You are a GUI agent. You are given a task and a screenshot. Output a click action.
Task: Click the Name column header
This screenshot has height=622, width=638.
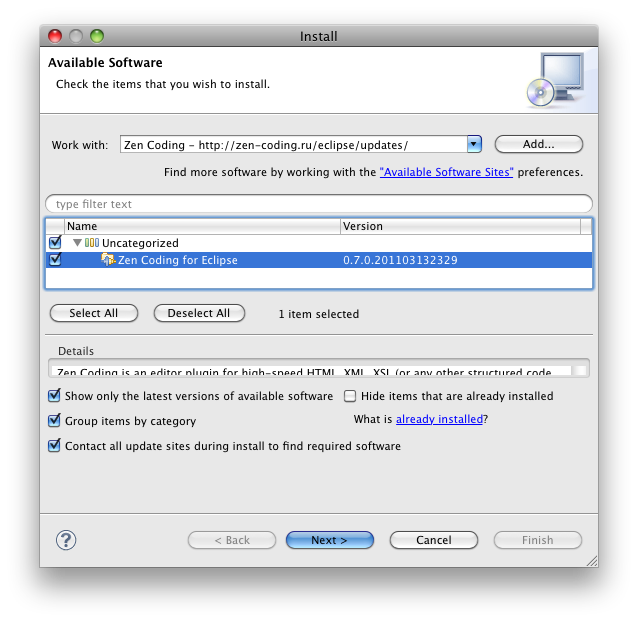pyautogui.click(x=202, y=226)
